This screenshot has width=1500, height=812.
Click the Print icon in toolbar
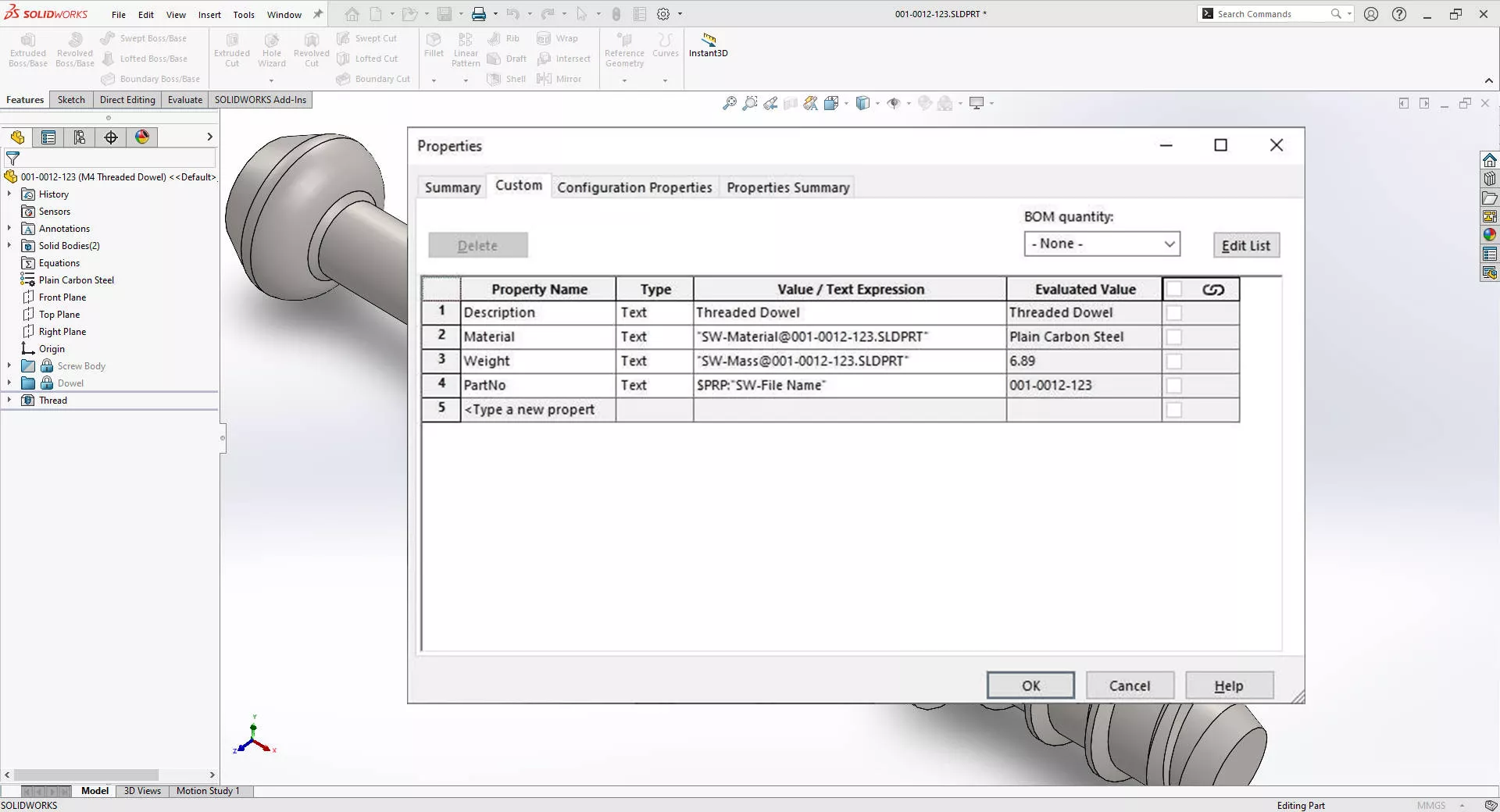(478, 14)
